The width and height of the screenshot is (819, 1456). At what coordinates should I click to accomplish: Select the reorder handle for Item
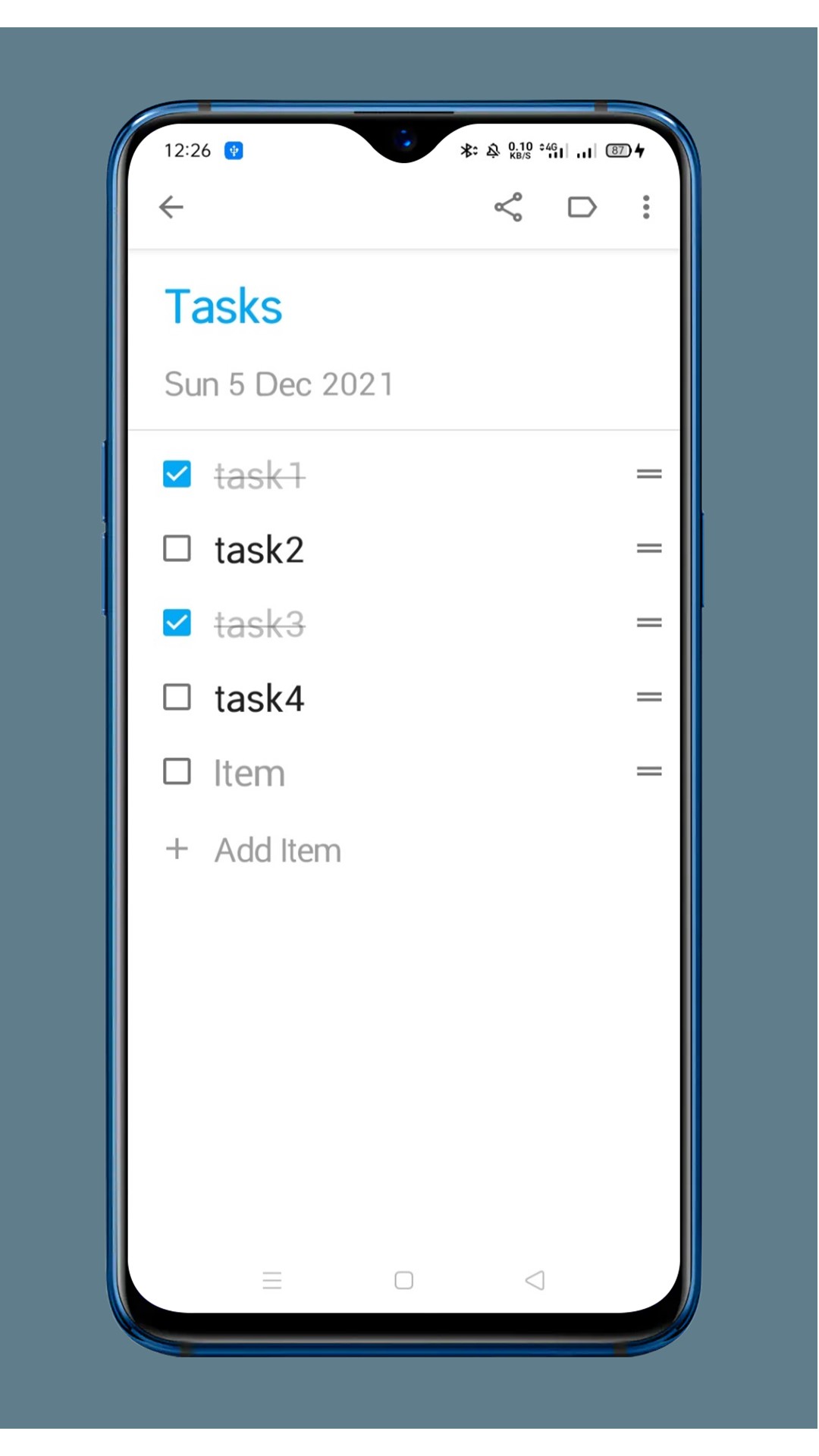(649, 770)
